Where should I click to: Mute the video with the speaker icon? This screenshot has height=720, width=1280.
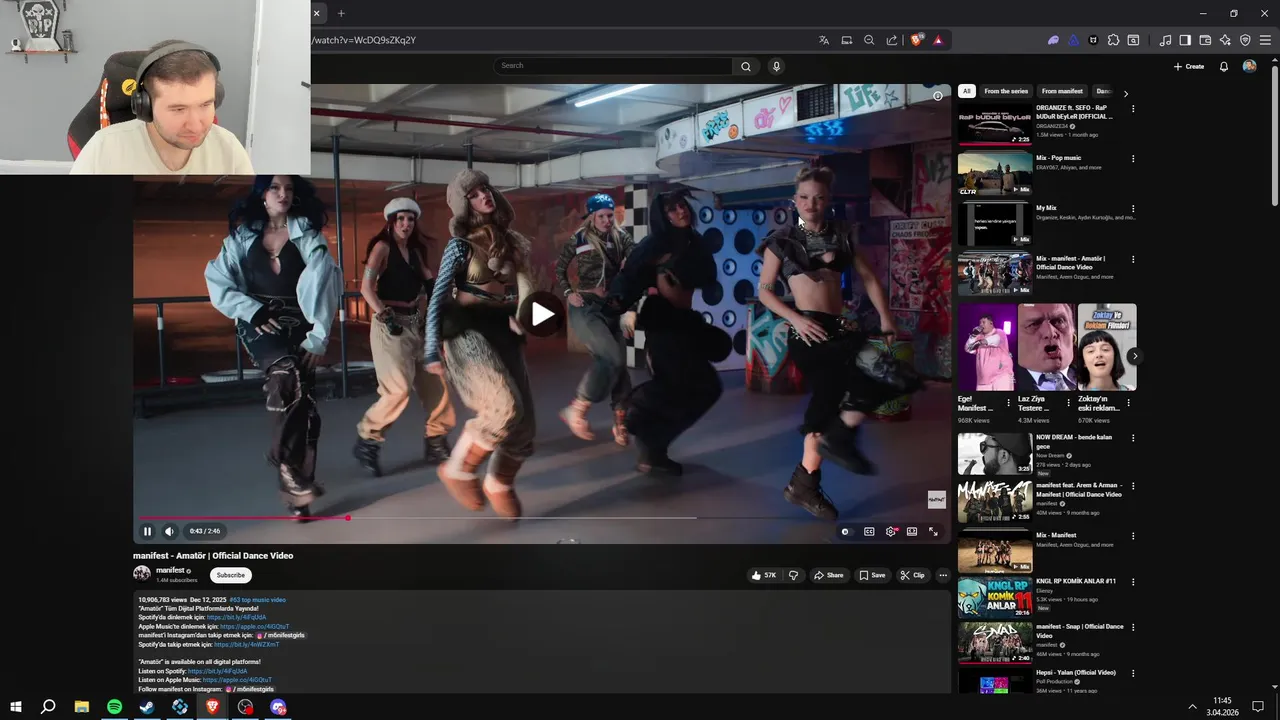(169, 531)
